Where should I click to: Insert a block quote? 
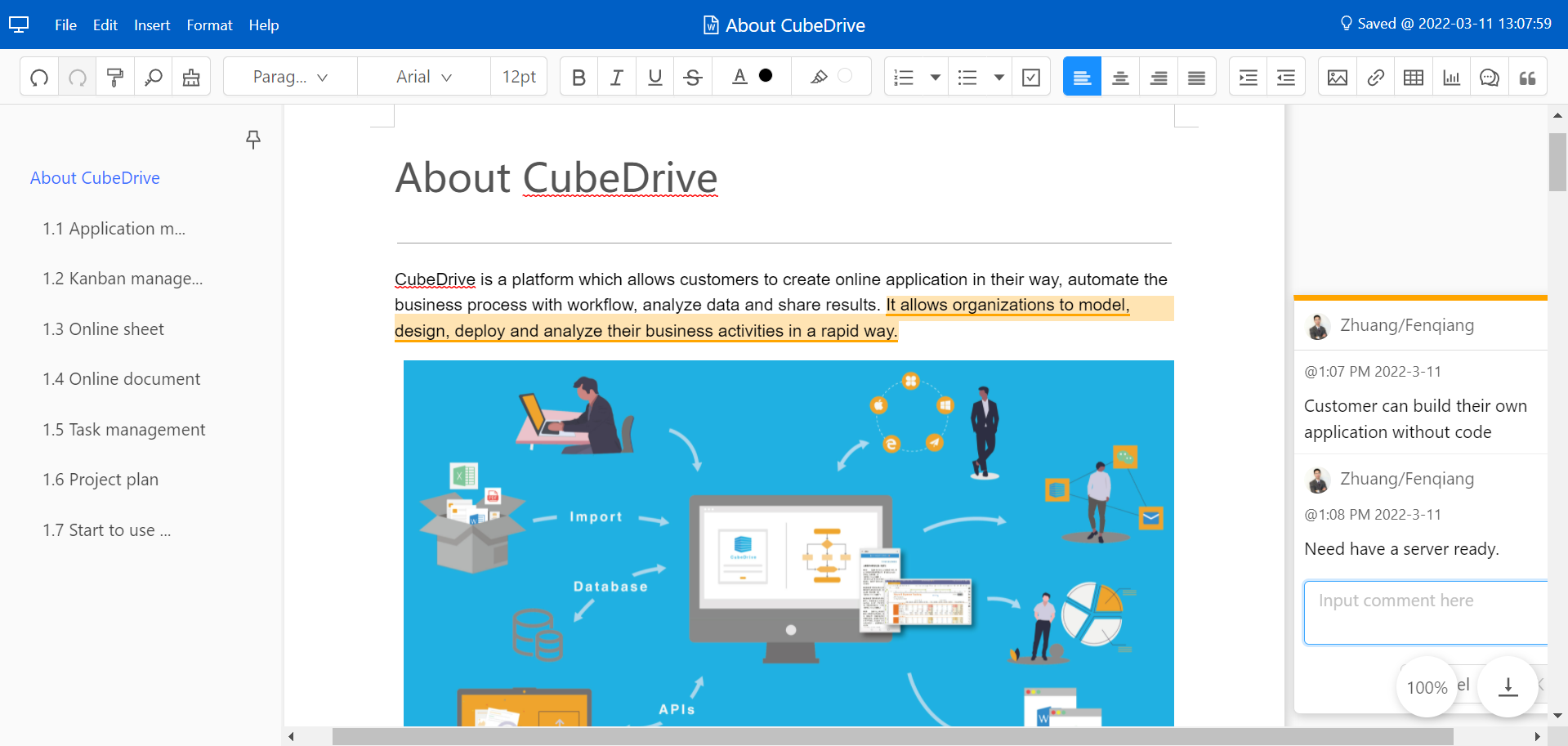point(1527,77)
